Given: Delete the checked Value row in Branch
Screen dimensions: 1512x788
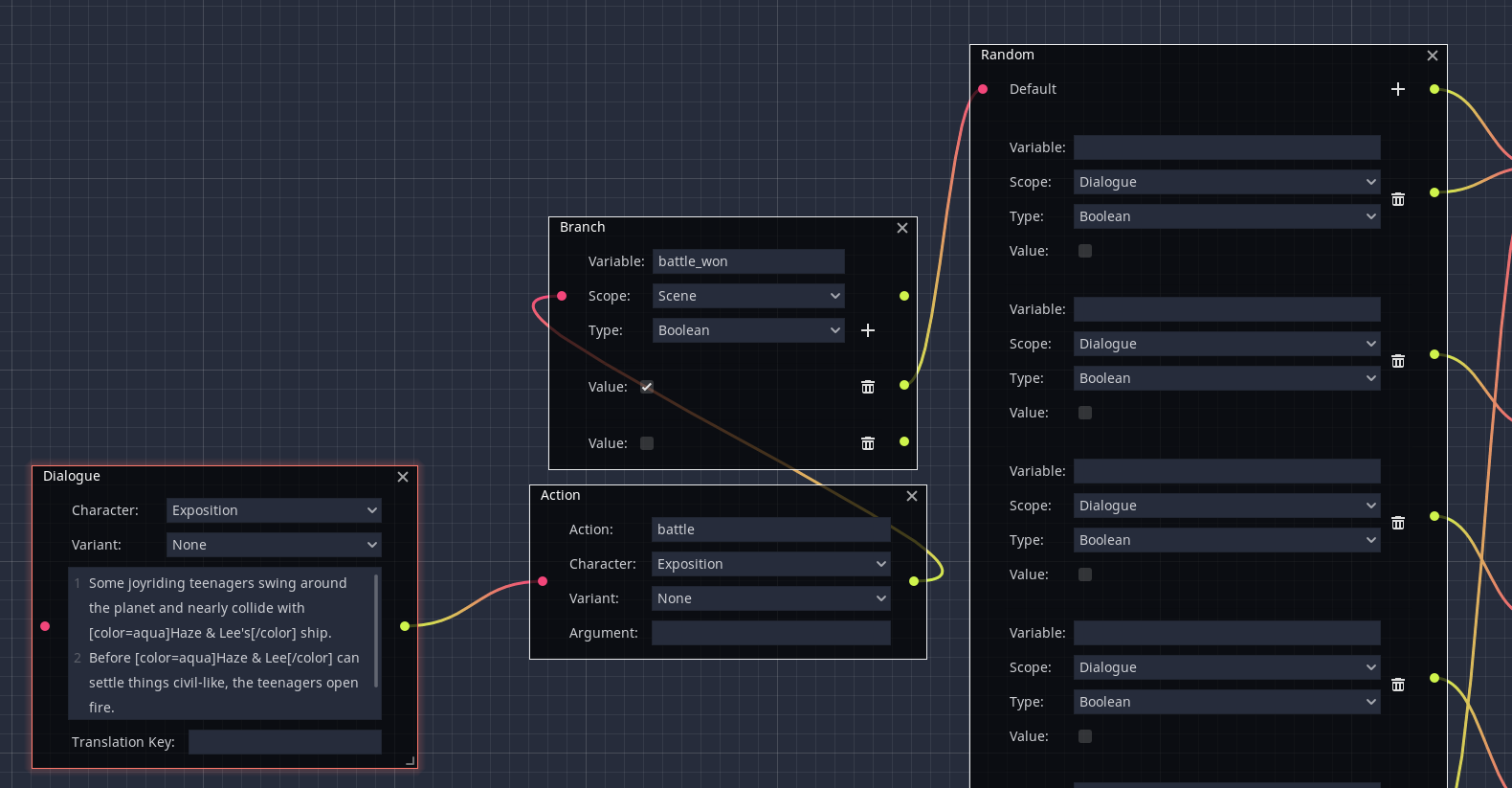Looking at the screenshot, I should (x=868, y=387).
